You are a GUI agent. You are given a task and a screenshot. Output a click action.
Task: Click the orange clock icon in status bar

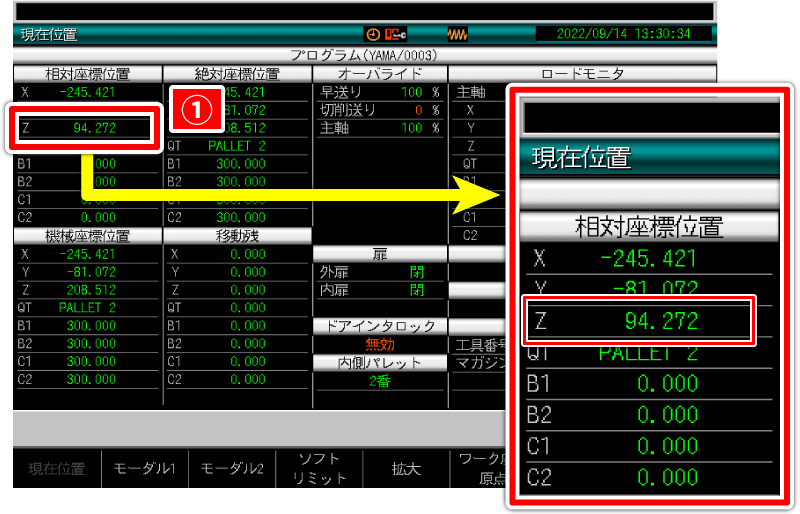[372, 34]
